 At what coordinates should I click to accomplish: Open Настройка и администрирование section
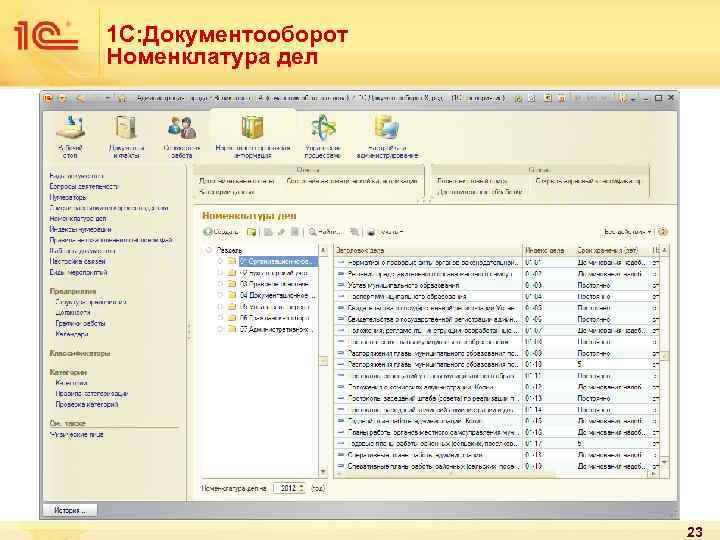coord(387,136)
